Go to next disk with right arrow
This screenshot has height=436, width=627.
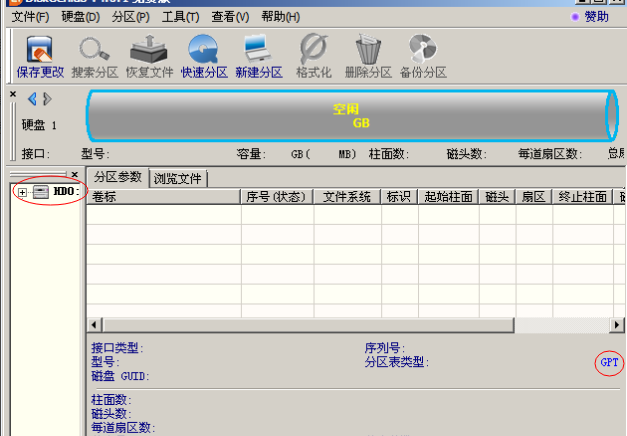point(47,98)
